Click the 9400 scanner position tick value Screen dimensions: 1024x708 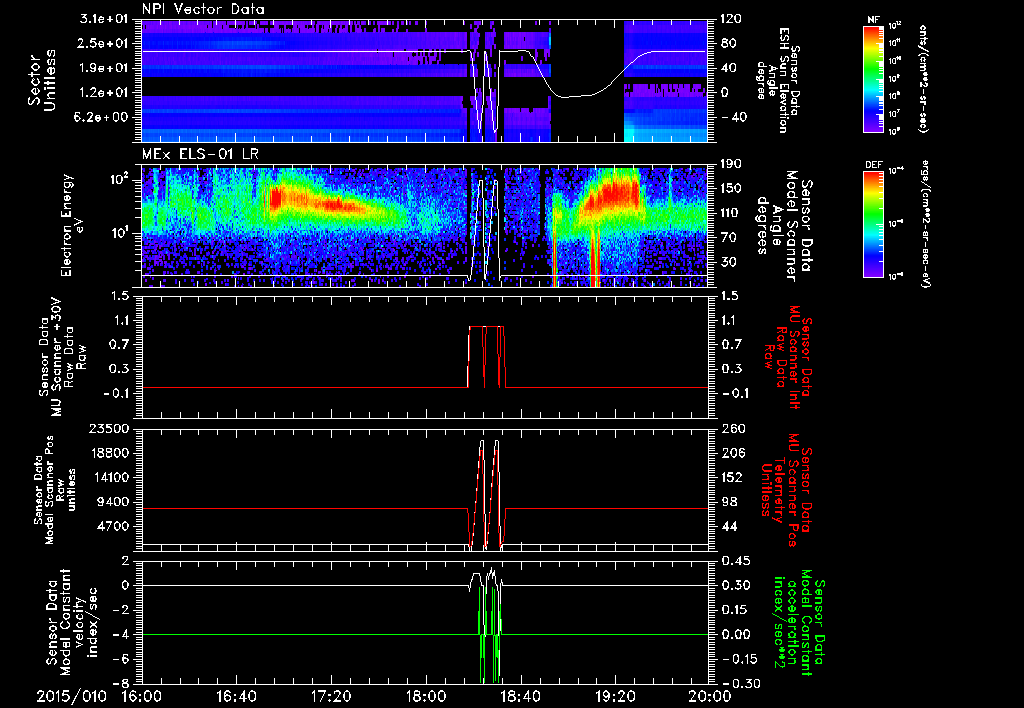[113, 502]
